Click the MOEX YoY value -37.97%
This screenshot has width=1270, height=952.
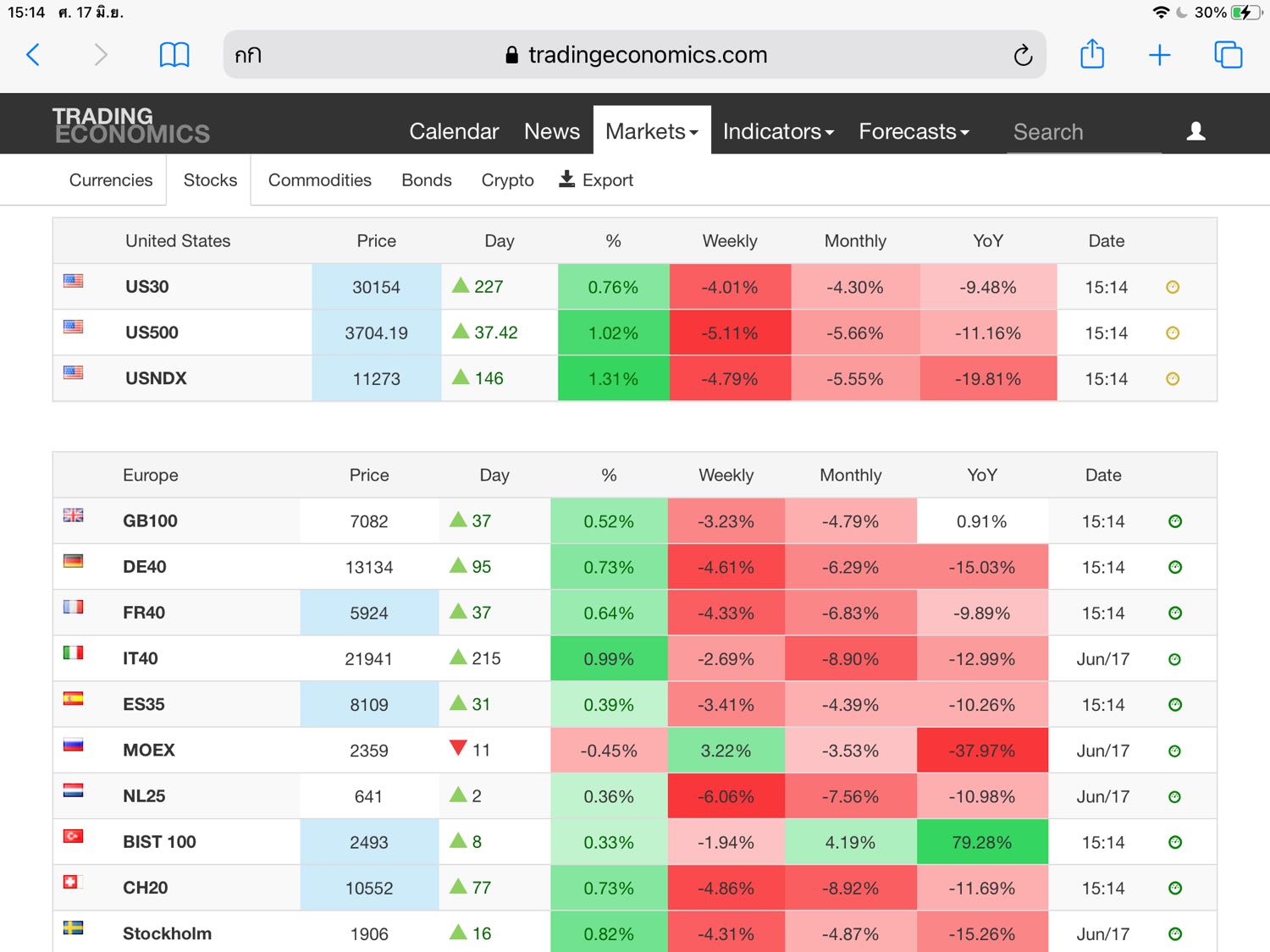tap(982, 751)
